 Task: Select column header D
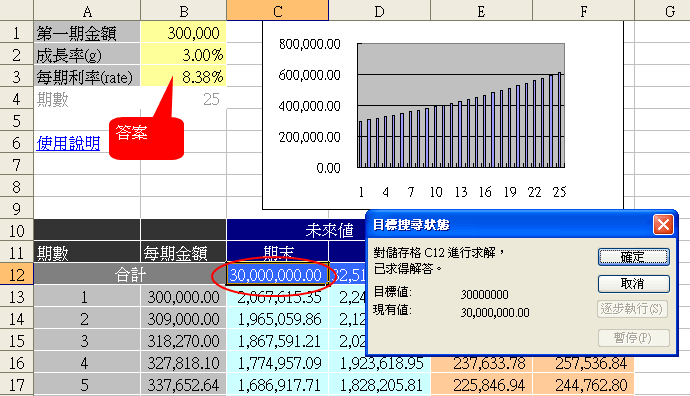[x=379, y=10]
